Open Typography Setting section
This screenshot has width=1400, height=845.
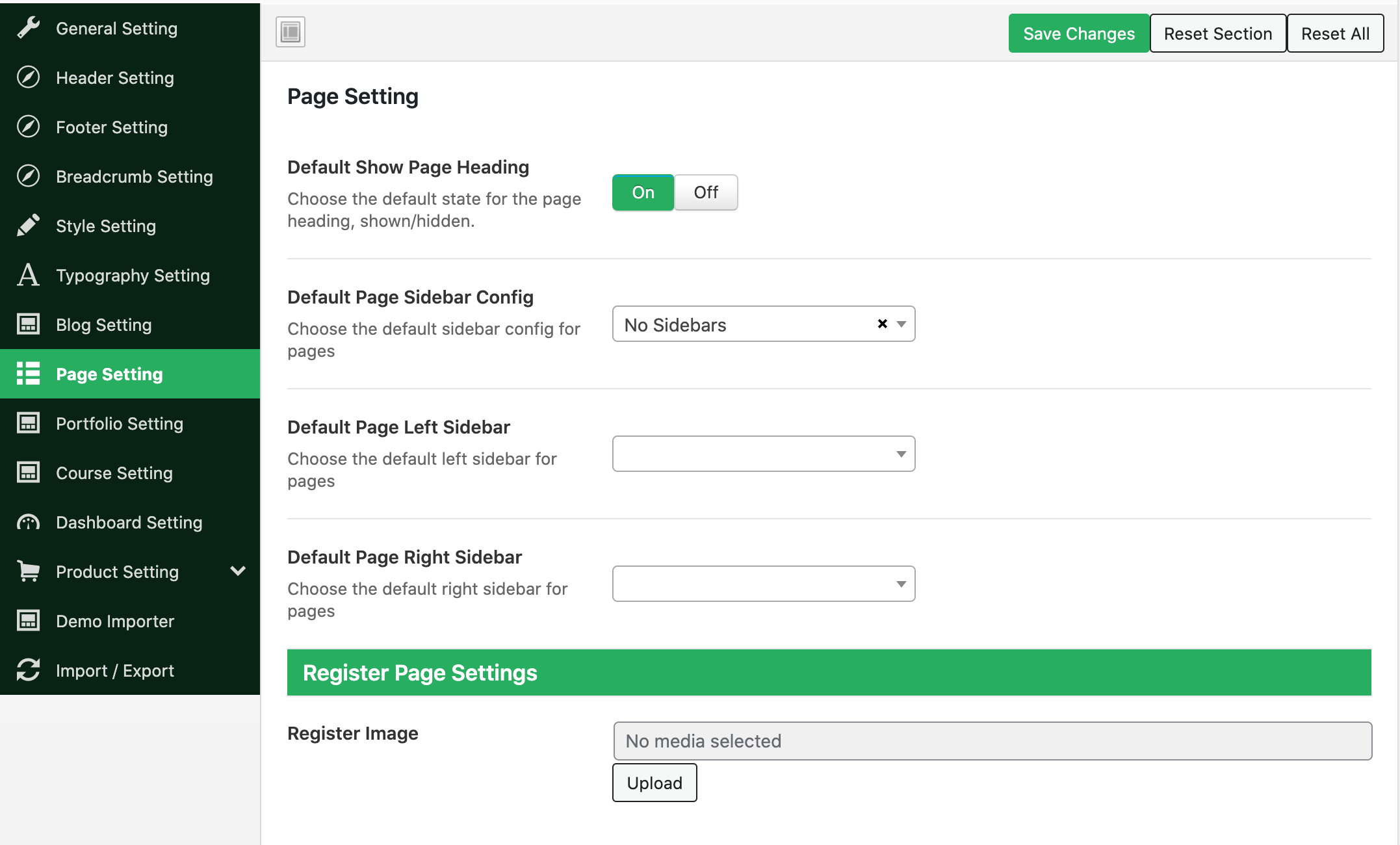(130, 275)
